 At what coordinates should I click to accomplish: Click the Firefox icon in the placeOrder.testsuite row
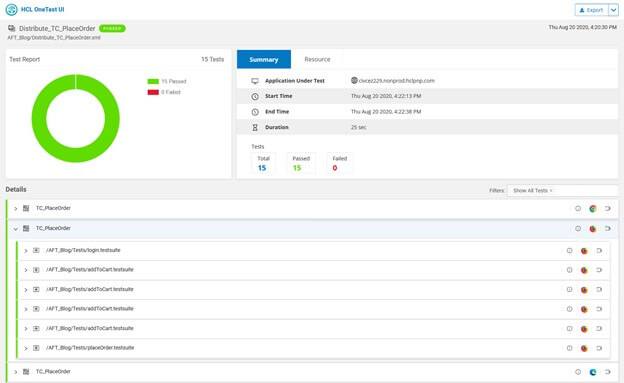click(x=584, y=348)
